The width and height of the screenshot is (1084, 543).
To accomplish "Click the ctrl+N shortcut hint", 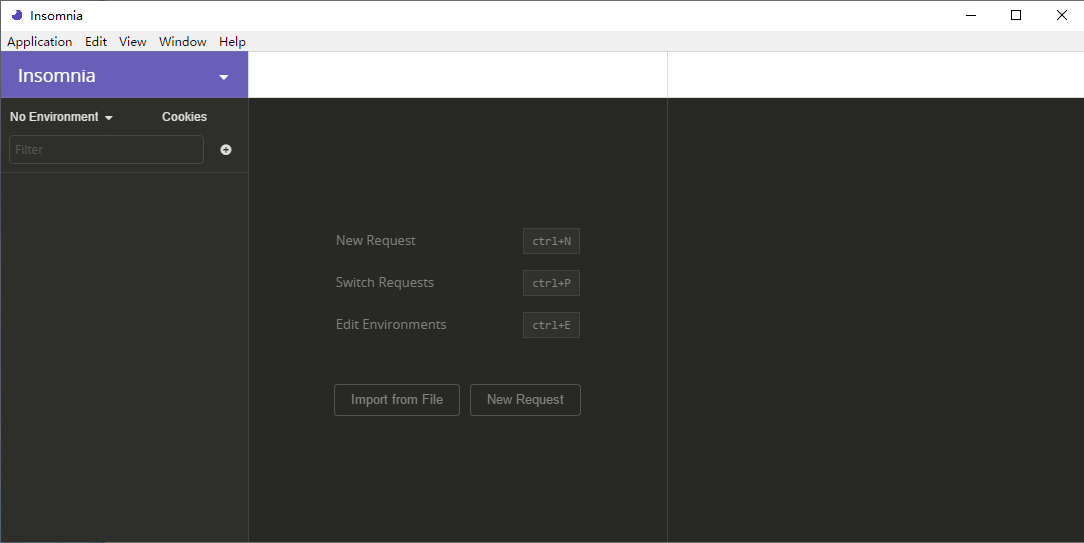I will [551, 241].
